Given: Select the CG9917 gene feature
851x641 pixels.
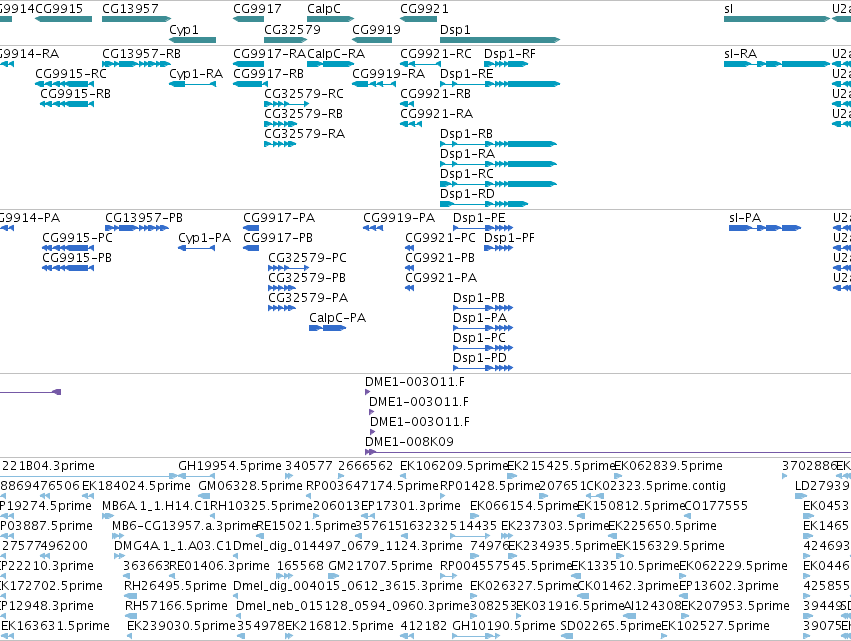Looking at the screenshot, I should pyautogui.click(x=249, y=19).
